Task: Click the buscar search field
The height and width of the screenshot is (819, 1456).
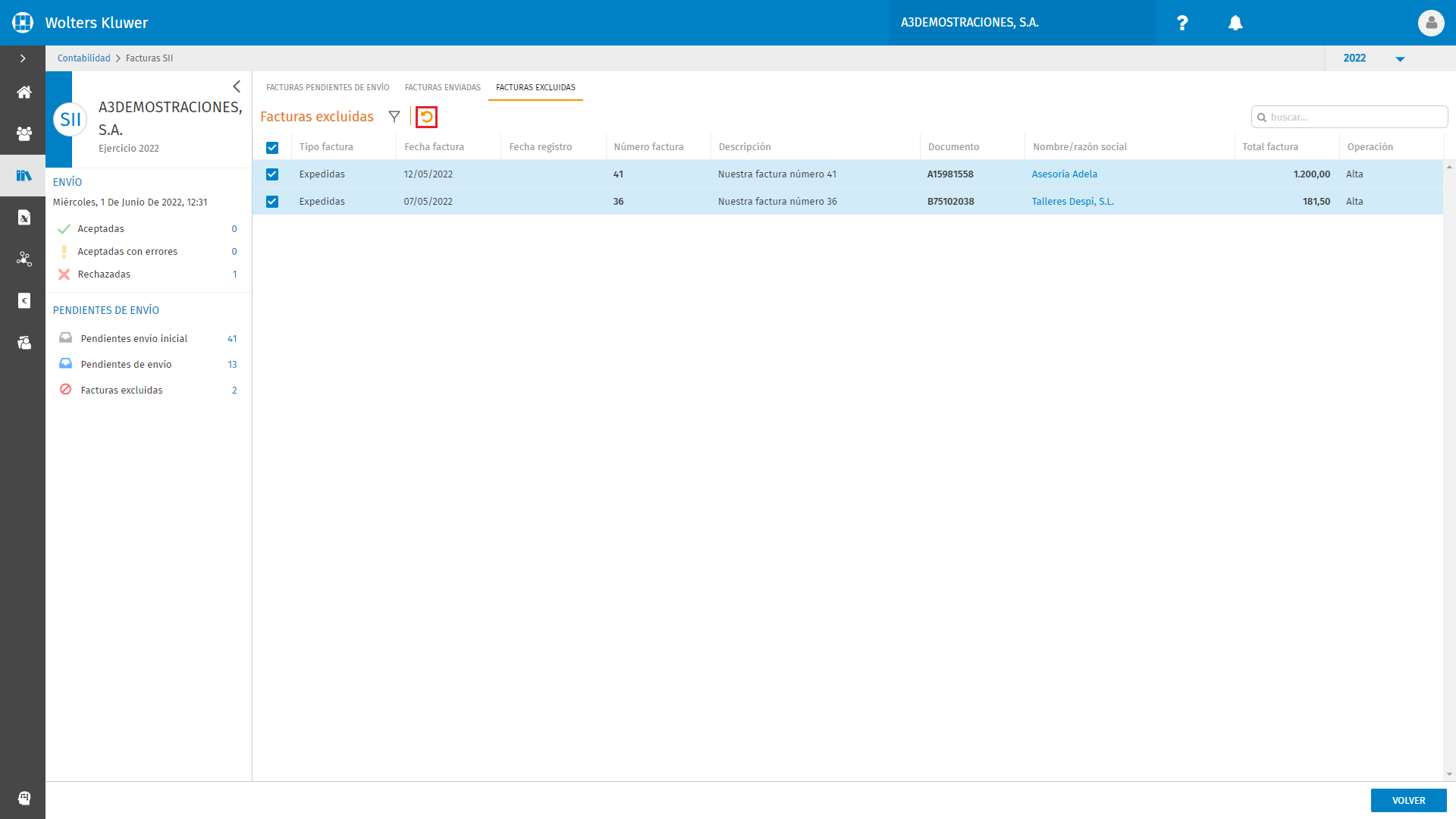Action: 1349,117
